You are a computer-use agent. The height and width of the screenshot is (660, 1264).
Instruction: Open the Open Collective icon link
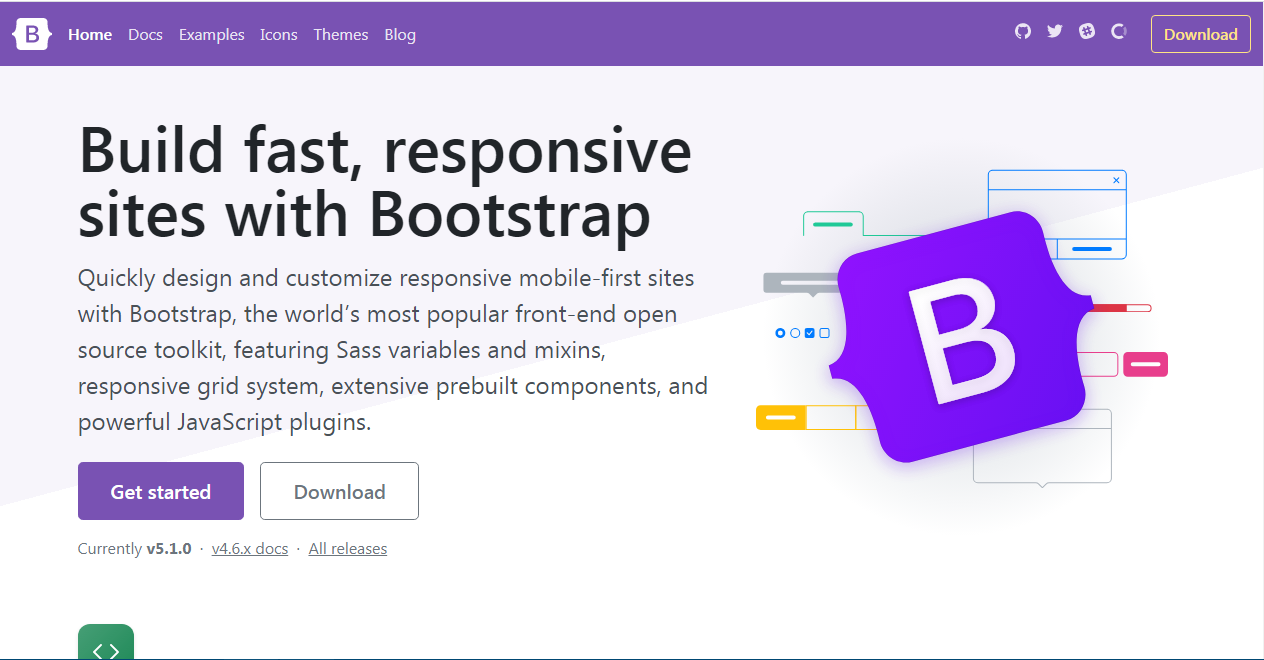pos(1119,32)
